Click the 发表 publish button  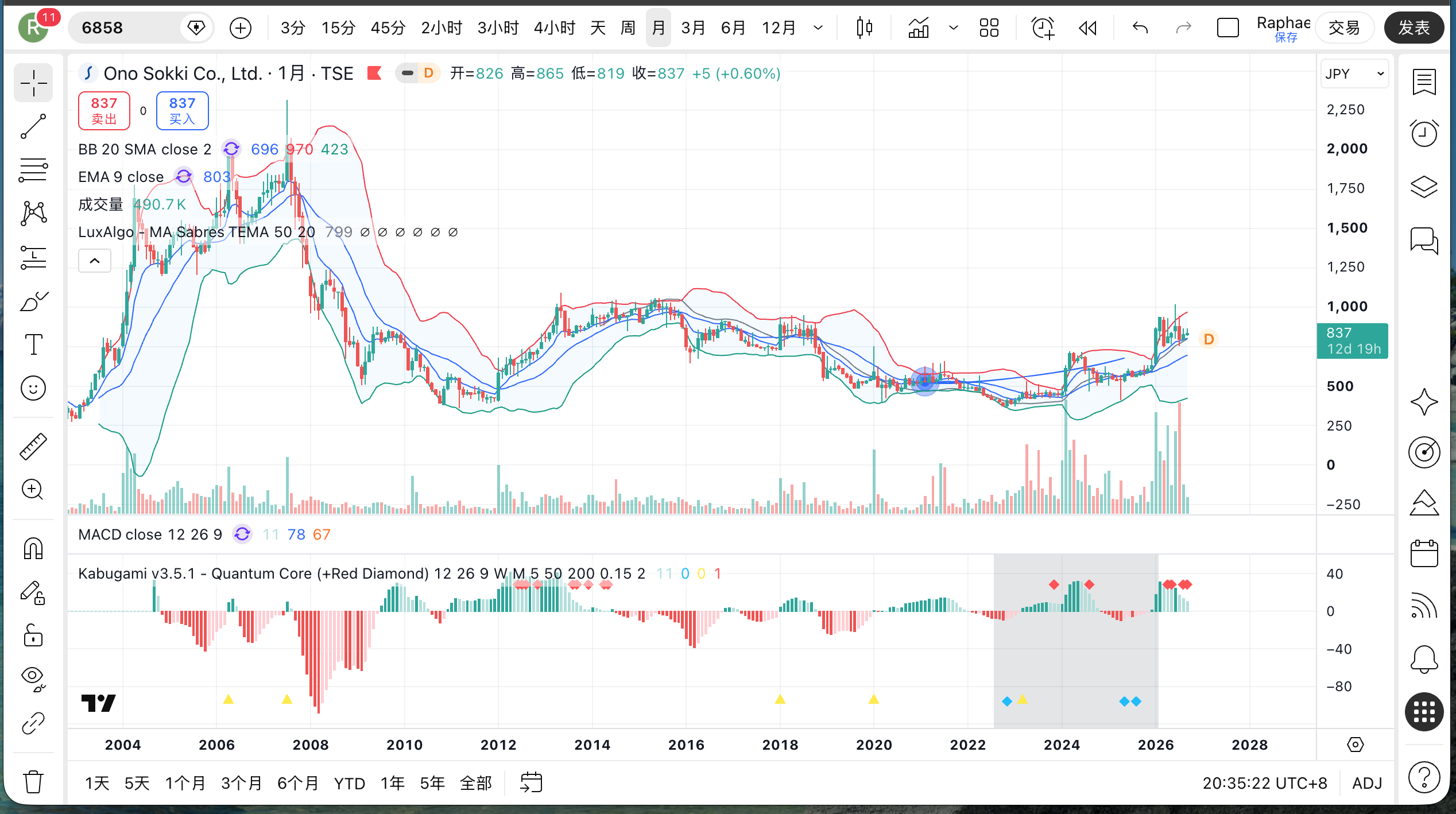(1414, 28)
